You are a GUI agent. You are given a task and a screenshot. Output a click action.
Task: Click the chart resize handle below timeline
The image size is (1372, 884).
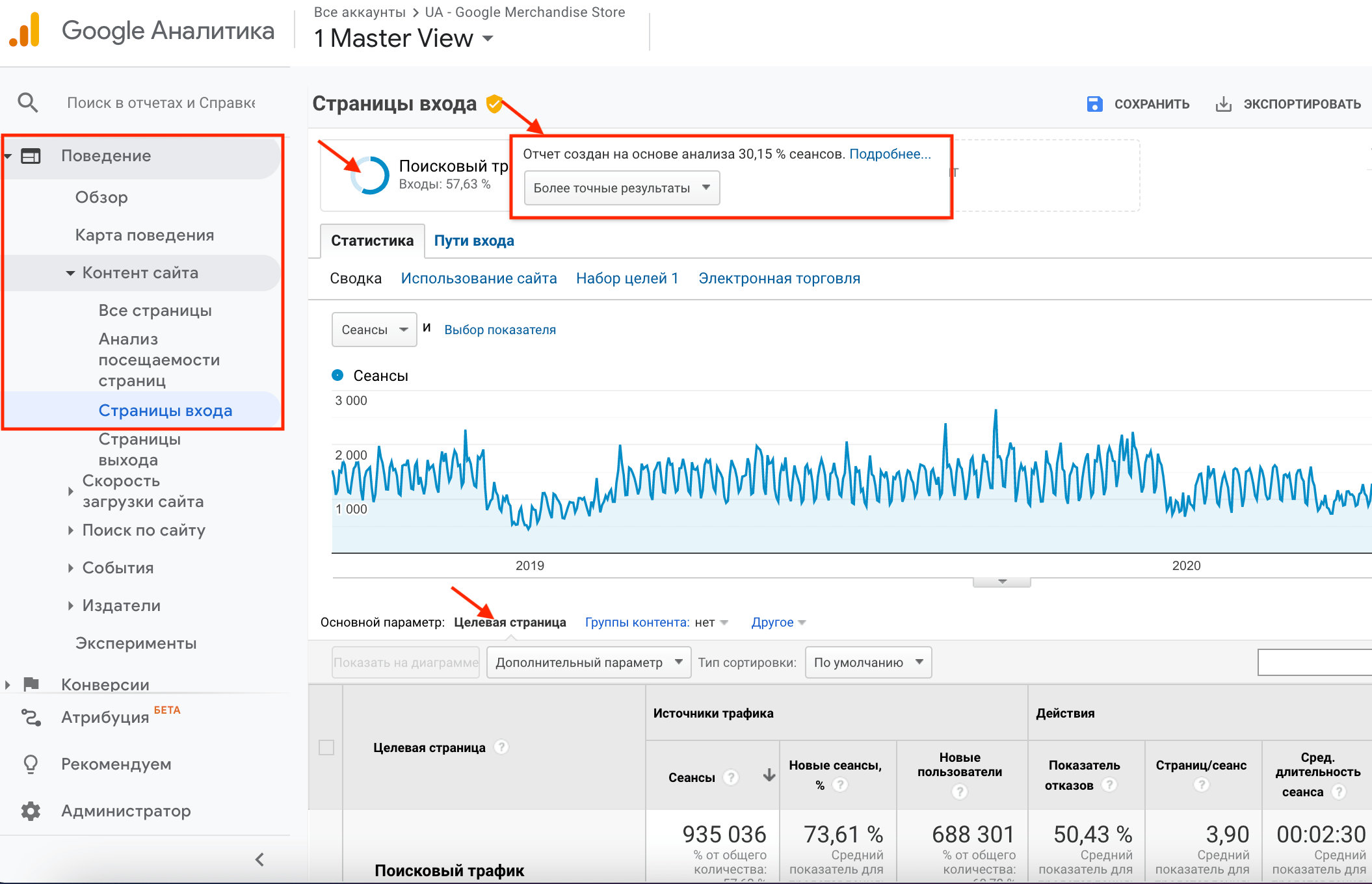pos(1002,582)
